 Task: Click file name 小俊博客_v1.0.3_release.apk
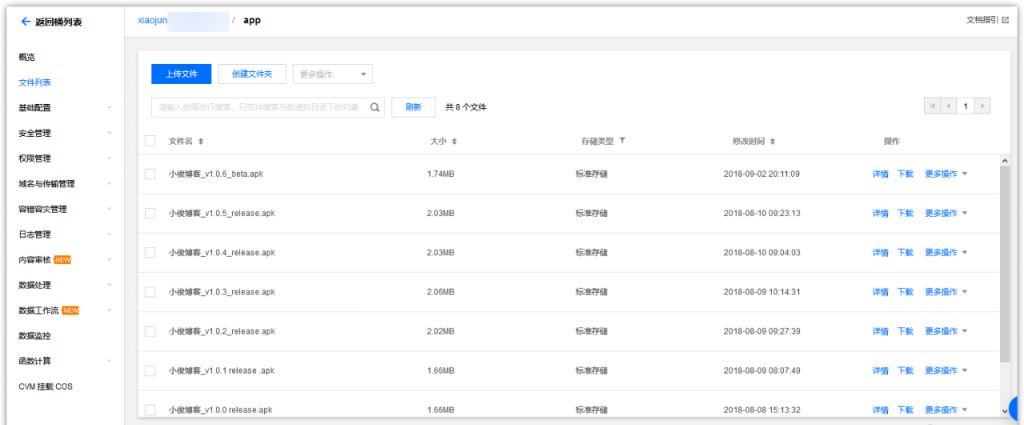pyautogui.click(x=221, y=292)
